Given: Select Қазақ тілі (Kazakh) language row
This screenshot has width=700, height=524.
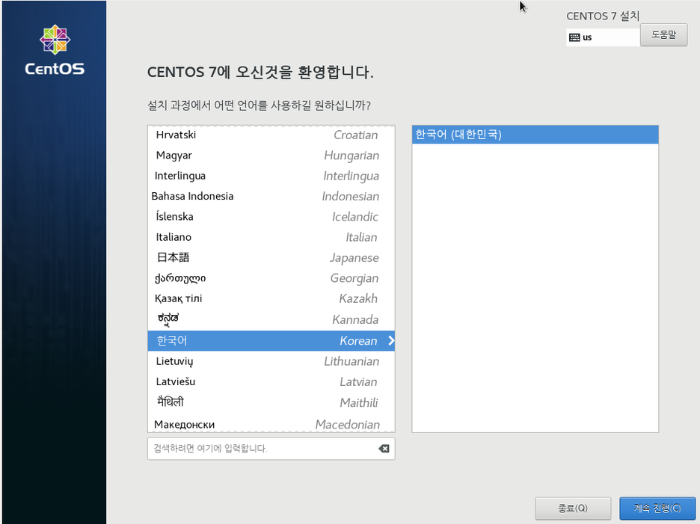Looking at the screenshot, I should tap(271, 299).
